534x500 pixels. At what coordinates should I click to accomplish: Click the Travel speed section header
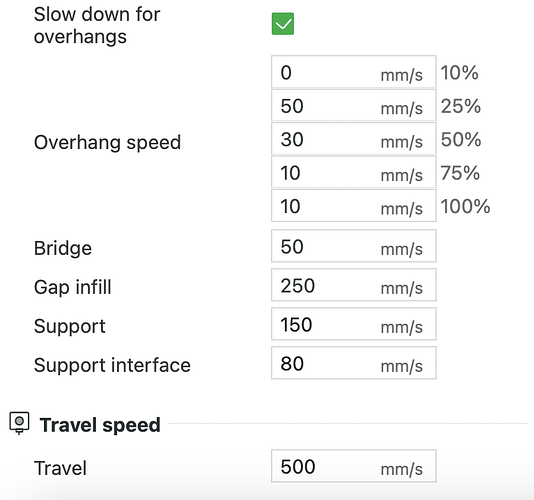tap(100, 425)
